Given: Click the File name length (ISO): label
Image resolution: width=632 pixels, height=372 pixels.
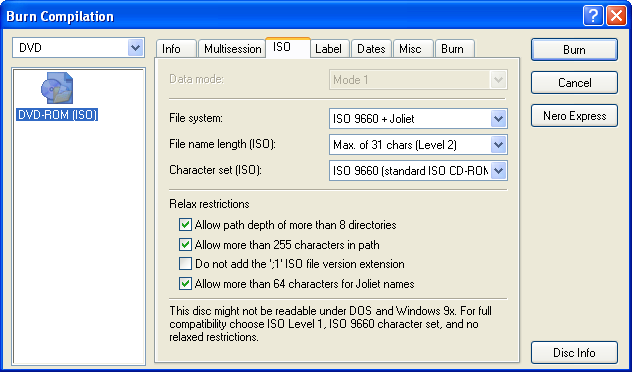Looking at the screenshot, I should 222,144.
